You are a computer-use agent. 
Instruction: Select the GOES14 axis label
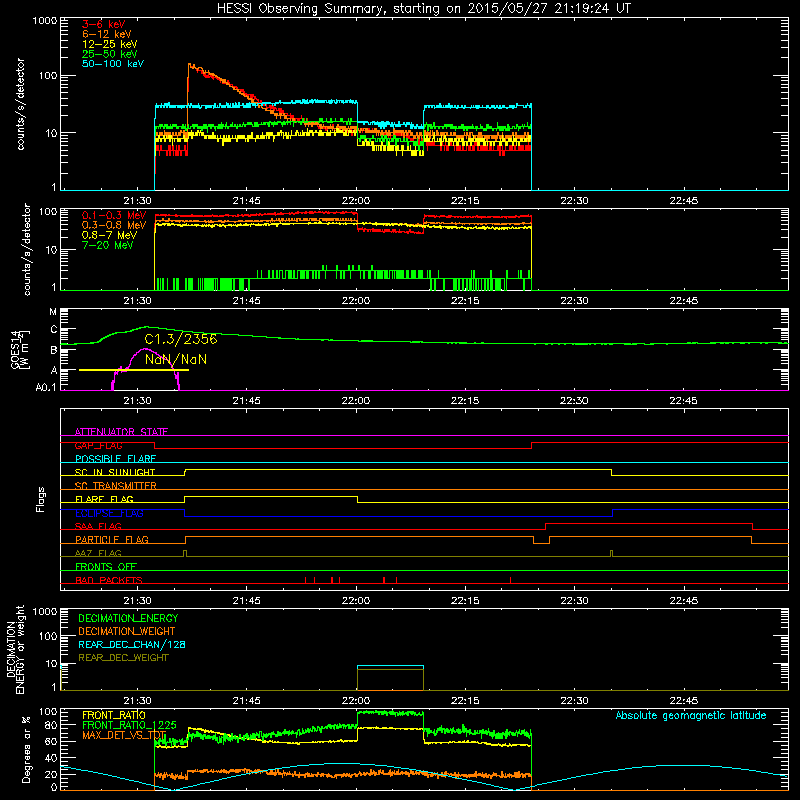point(15,349)
